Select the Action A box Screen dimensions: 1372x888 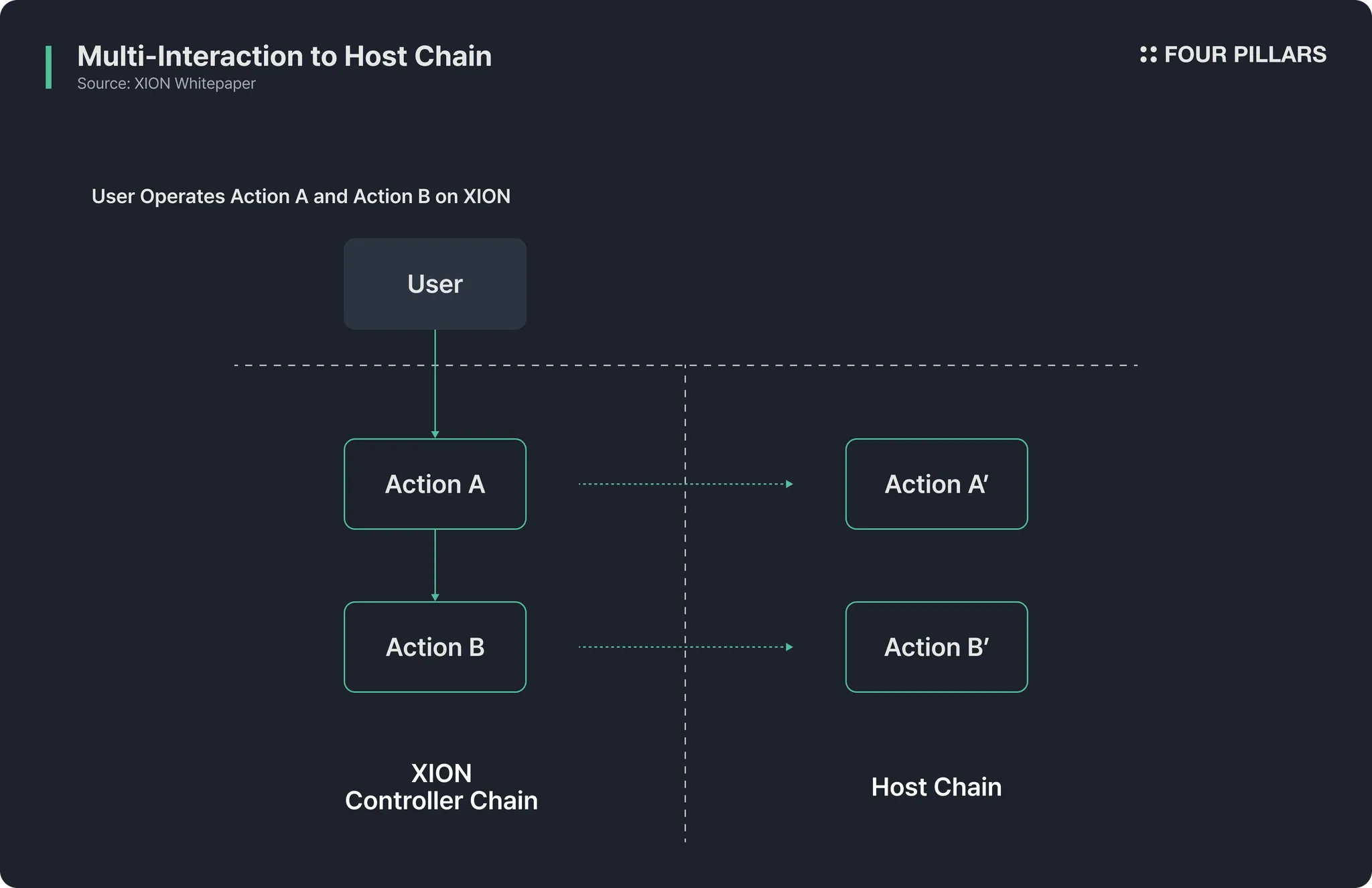tap(435, 484)
